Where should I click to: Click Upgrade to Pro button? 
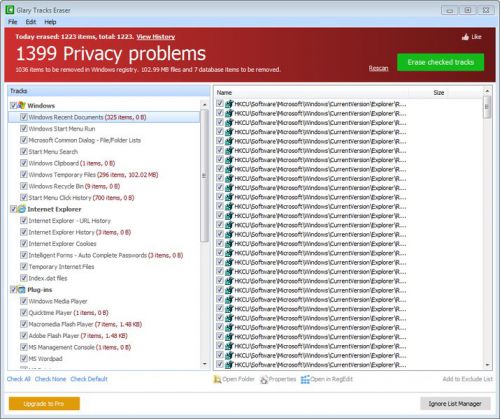[44, 404]
